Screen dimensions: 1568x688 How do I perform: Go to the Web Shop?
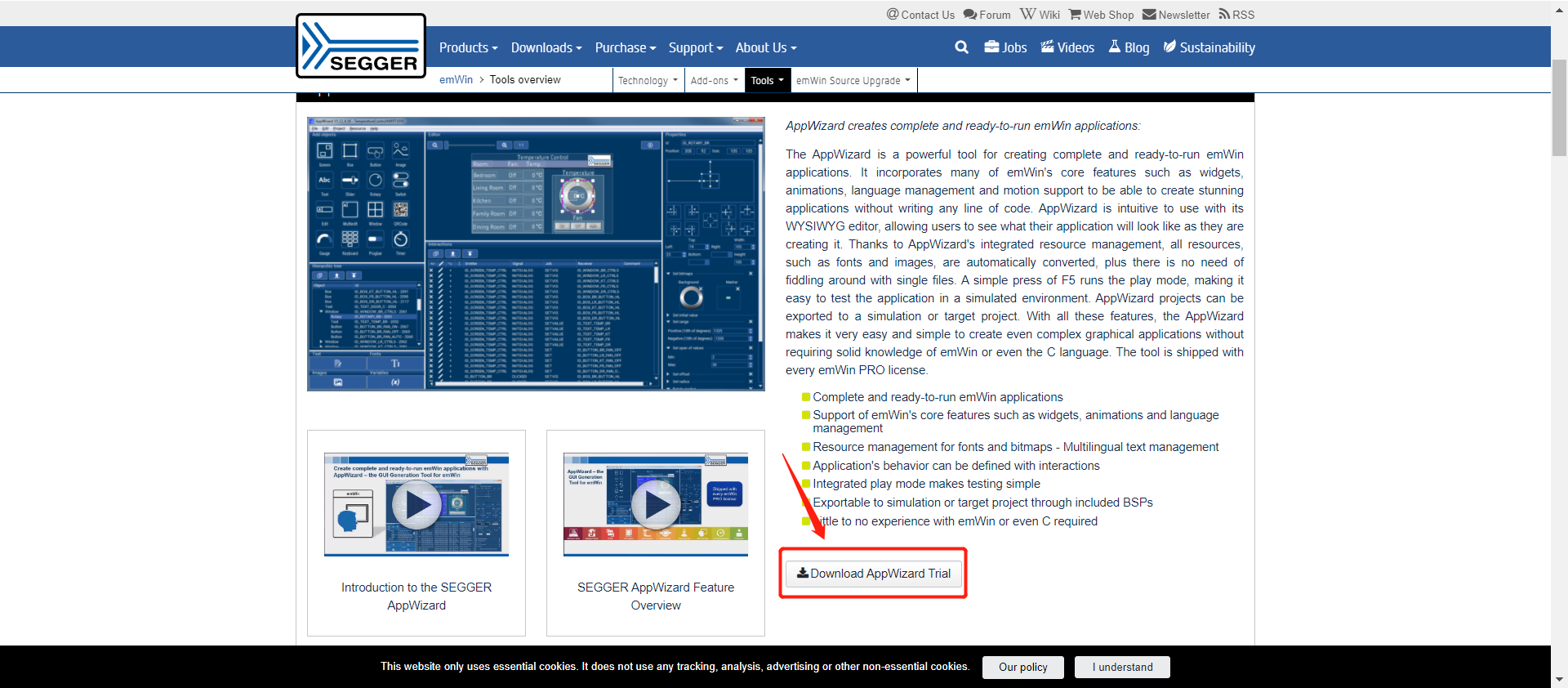[1101, 15]
